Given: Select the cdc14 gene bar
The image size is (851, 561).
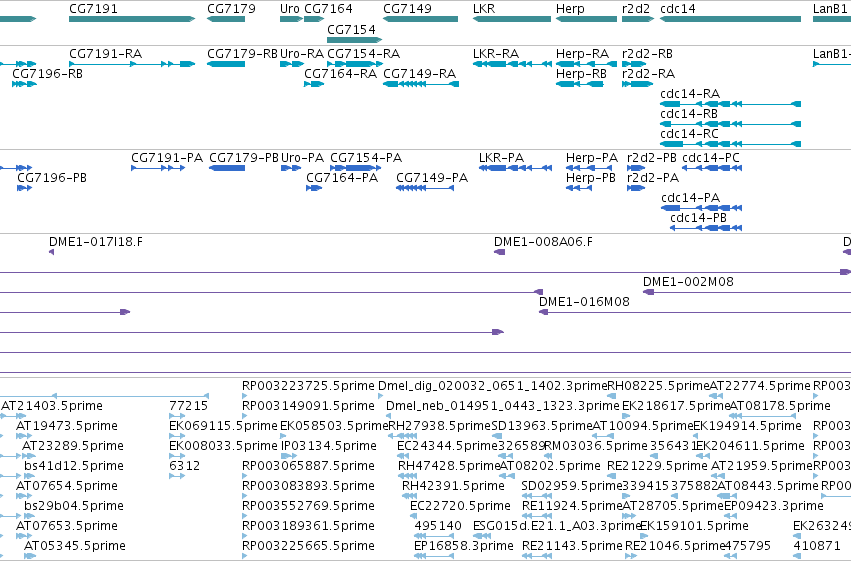Looking at the screenshot, I should 731,19.
